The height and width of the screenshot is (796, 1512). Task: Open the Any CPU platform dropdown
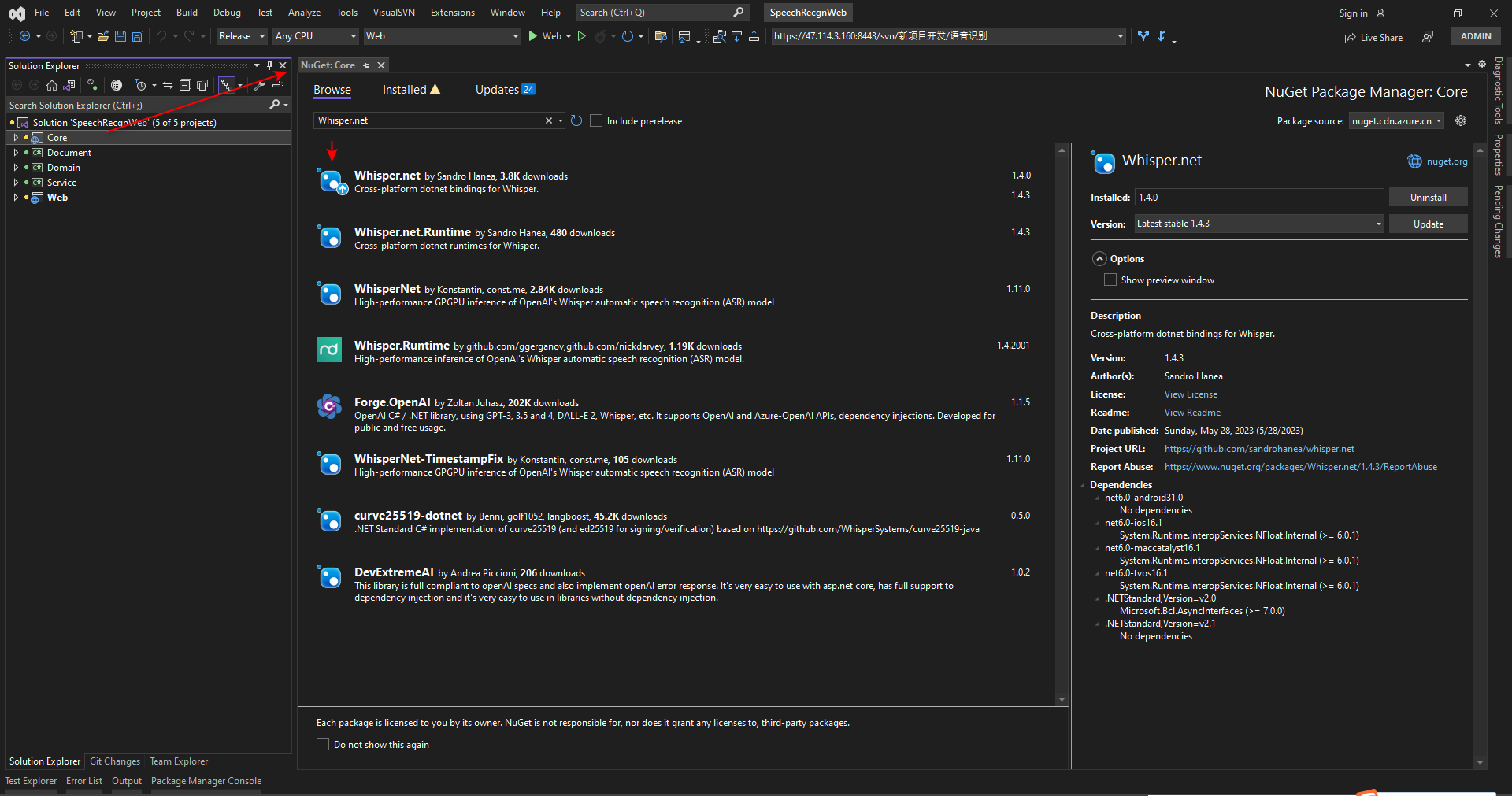[x=316, y=36]
